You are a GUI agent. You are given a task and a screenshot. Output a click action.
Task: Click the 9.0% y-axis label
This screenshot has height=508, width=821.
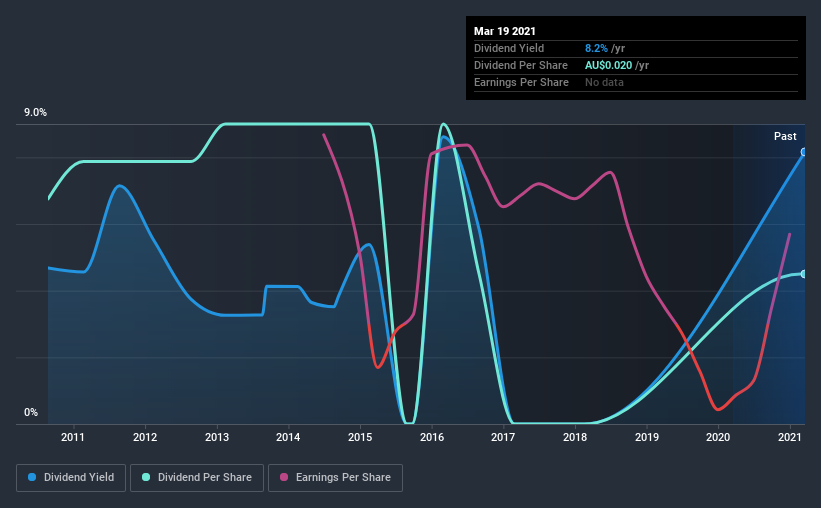(35, 113)
